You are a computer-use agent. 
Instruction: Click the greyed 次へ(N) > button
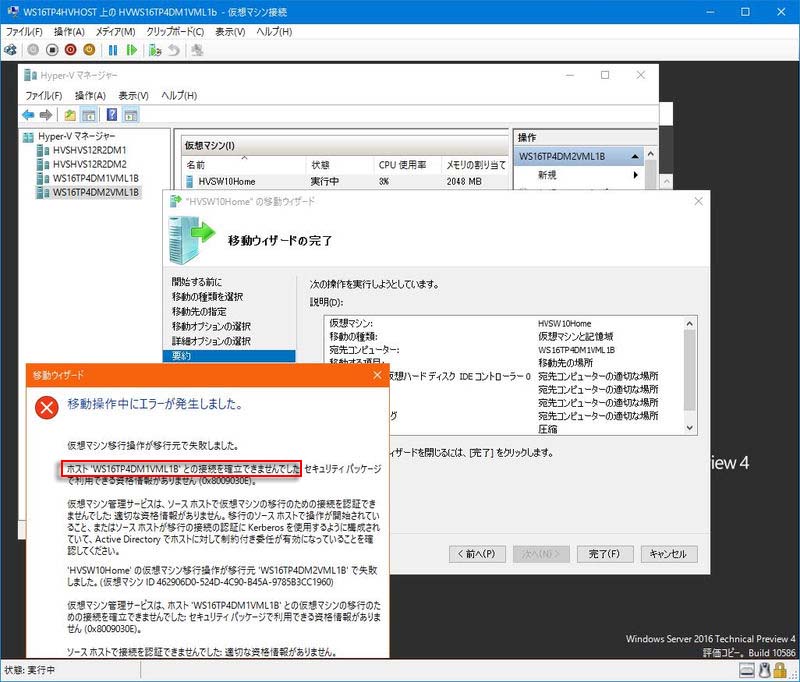coord(541,554)
